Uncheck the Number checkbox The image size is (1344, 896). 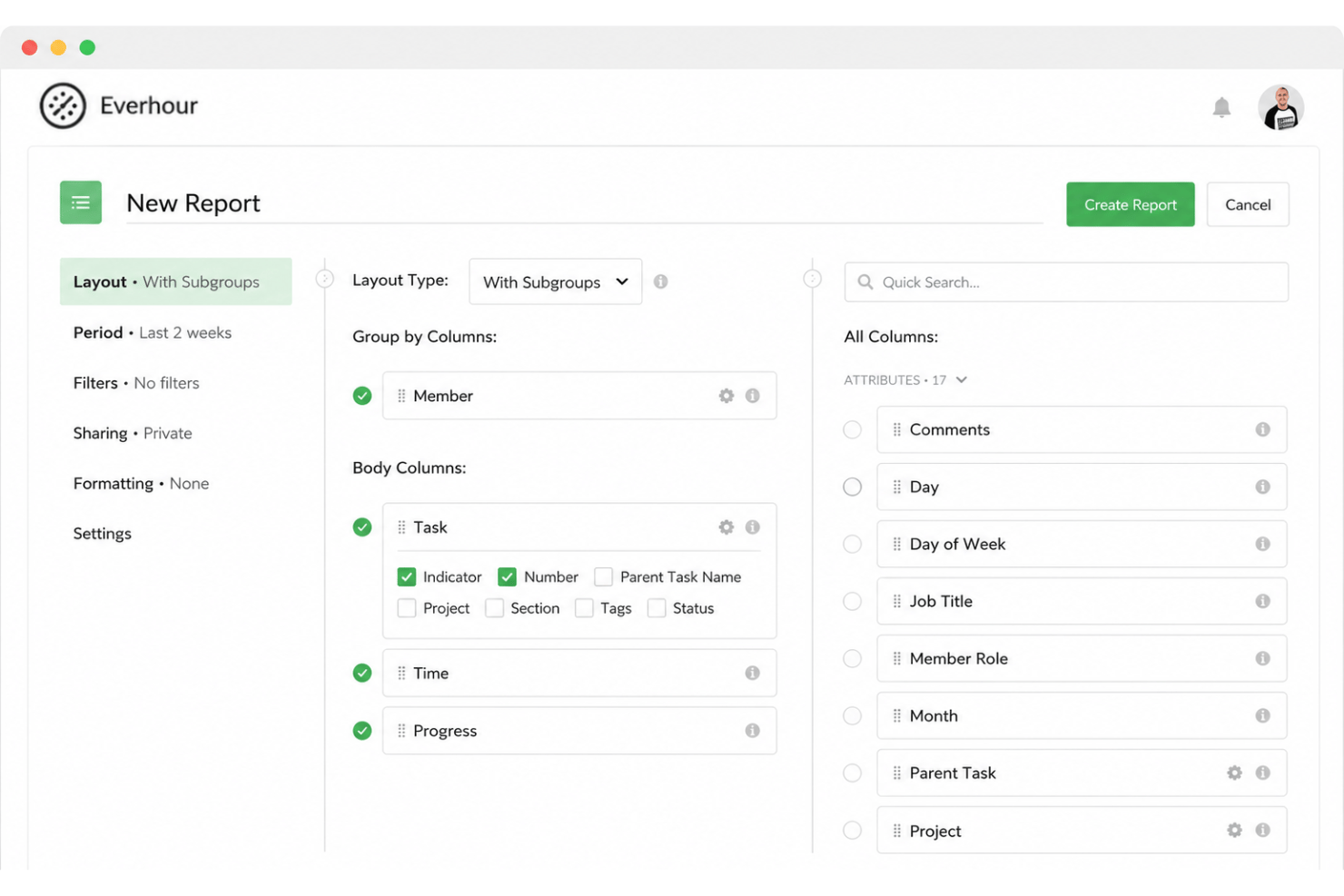click(x=508, y=576)
